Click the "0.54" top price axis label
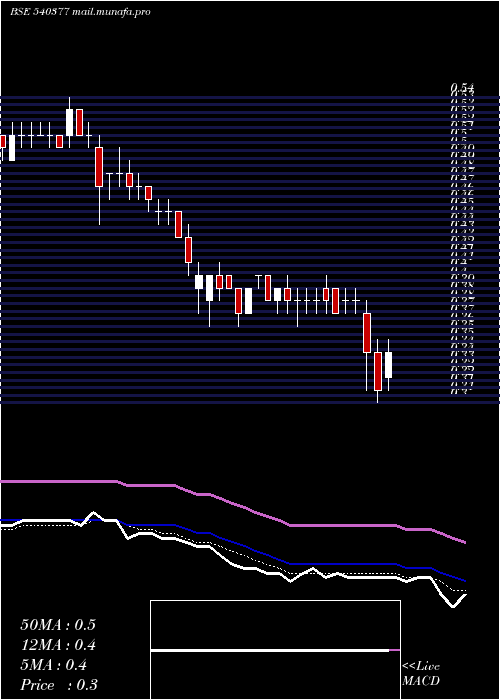The height and width of the screenshot is (700, 500). pos(462,87)
